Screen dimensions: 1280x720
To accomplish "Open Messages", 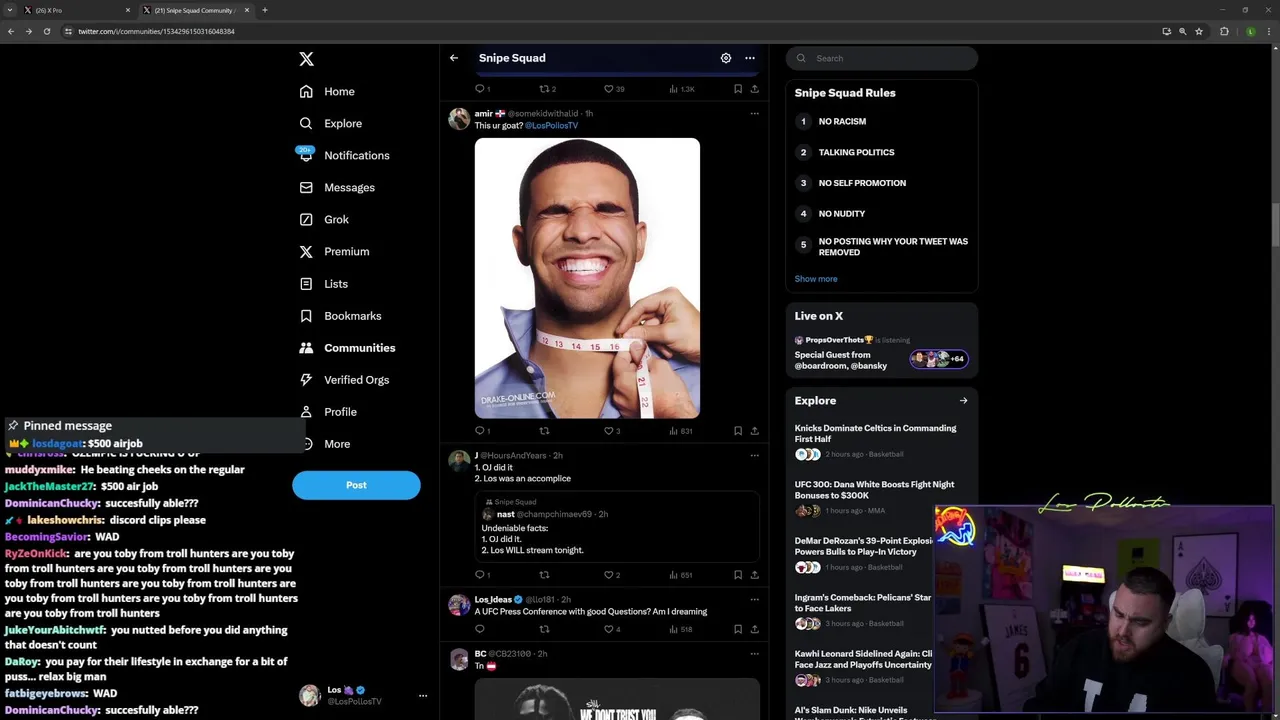I will (337, 187).
